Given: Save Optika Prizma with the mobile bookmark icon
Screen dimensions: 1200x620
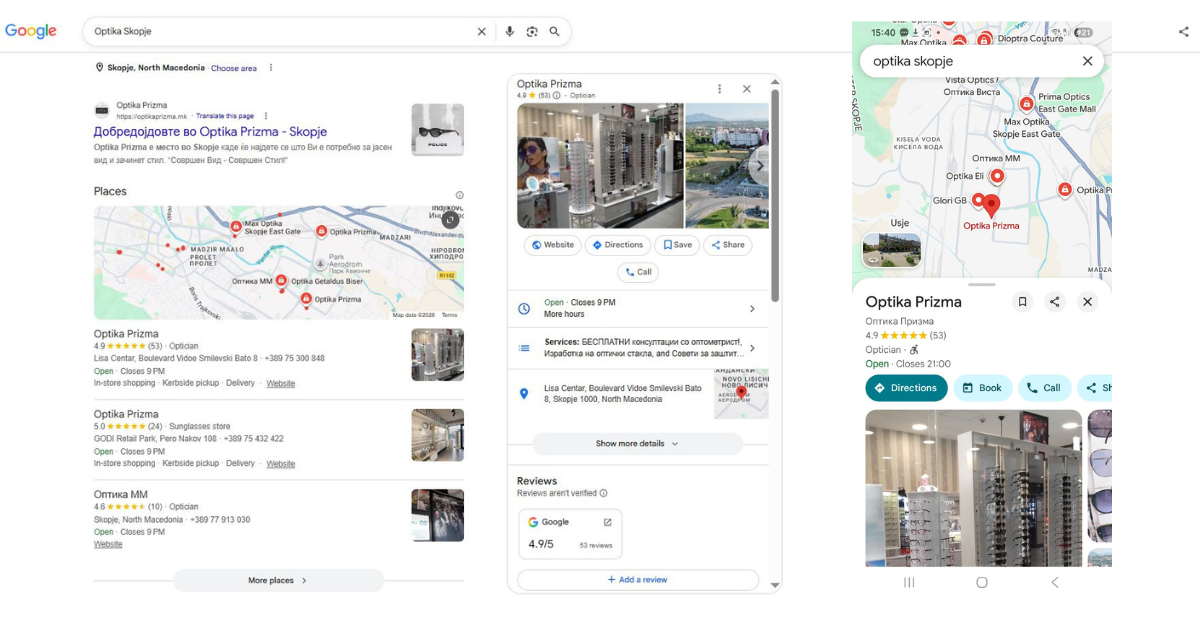Looking at the screenshot, I should (x=1022, y=302).
